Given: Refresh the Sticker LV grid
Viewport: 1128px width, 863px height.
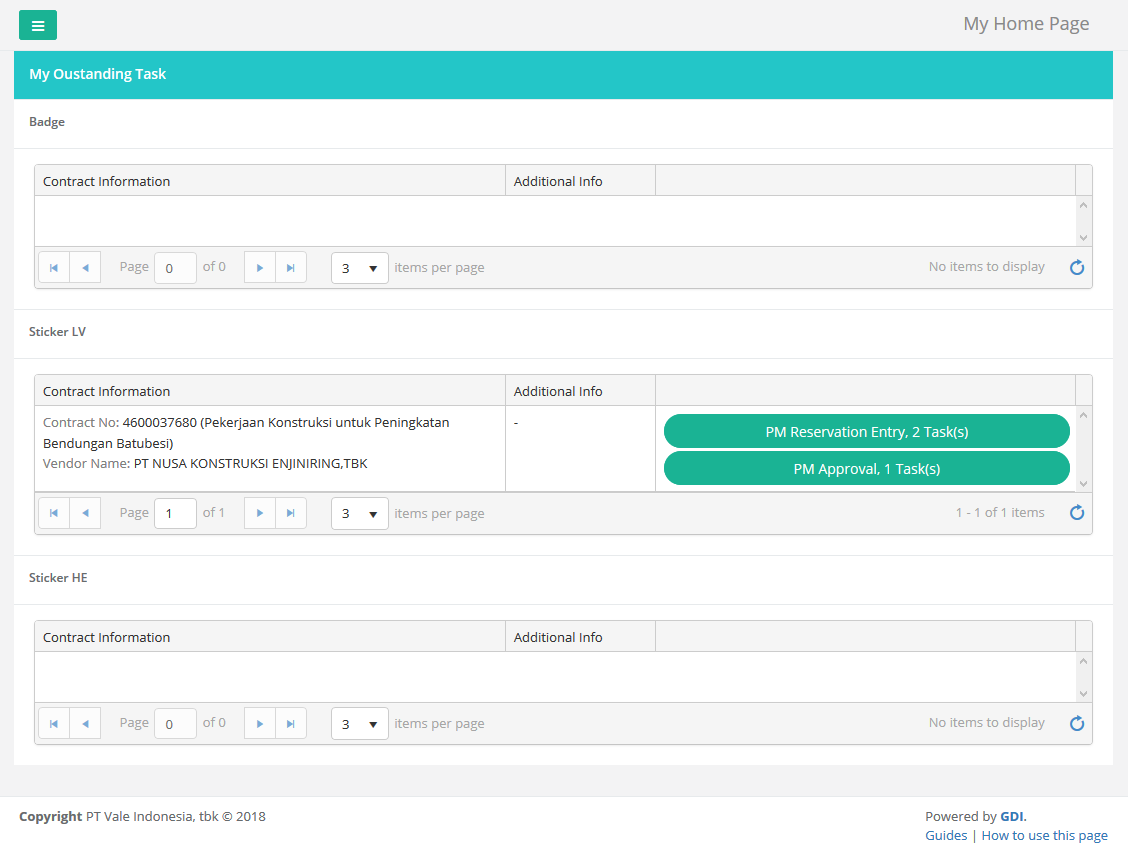Looking at the screenshot, I should (1077, 513).
